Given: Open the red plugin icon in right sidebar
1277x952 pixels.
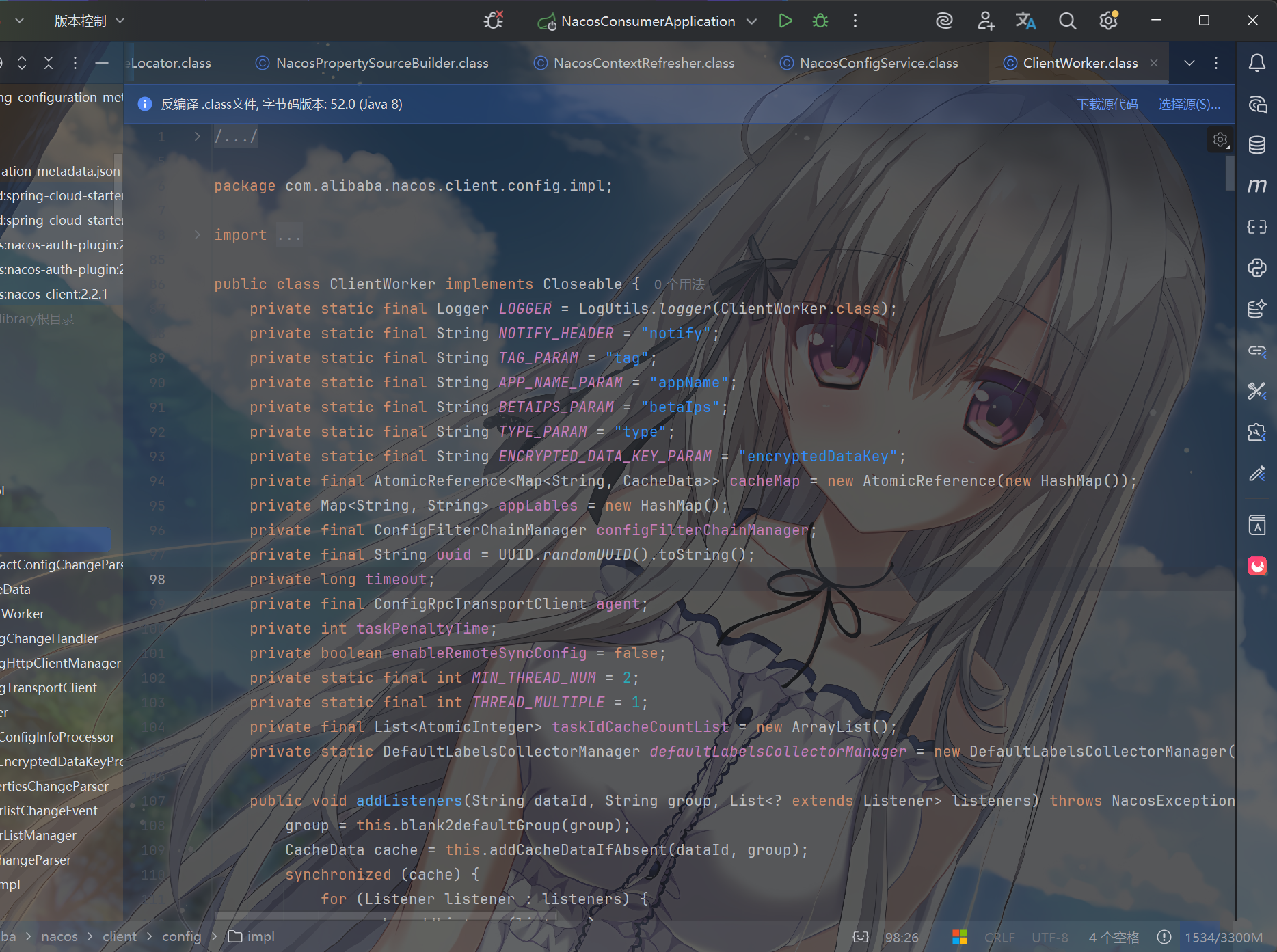Looking at the screenshot, I should pos(1256,566).
